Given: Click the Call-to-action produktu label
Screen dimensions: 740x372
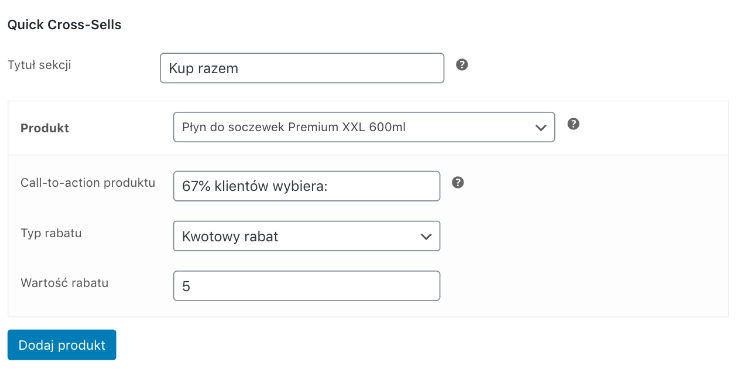Looking at the screenshot, I should pyautogui.click(x=88, y=183).
